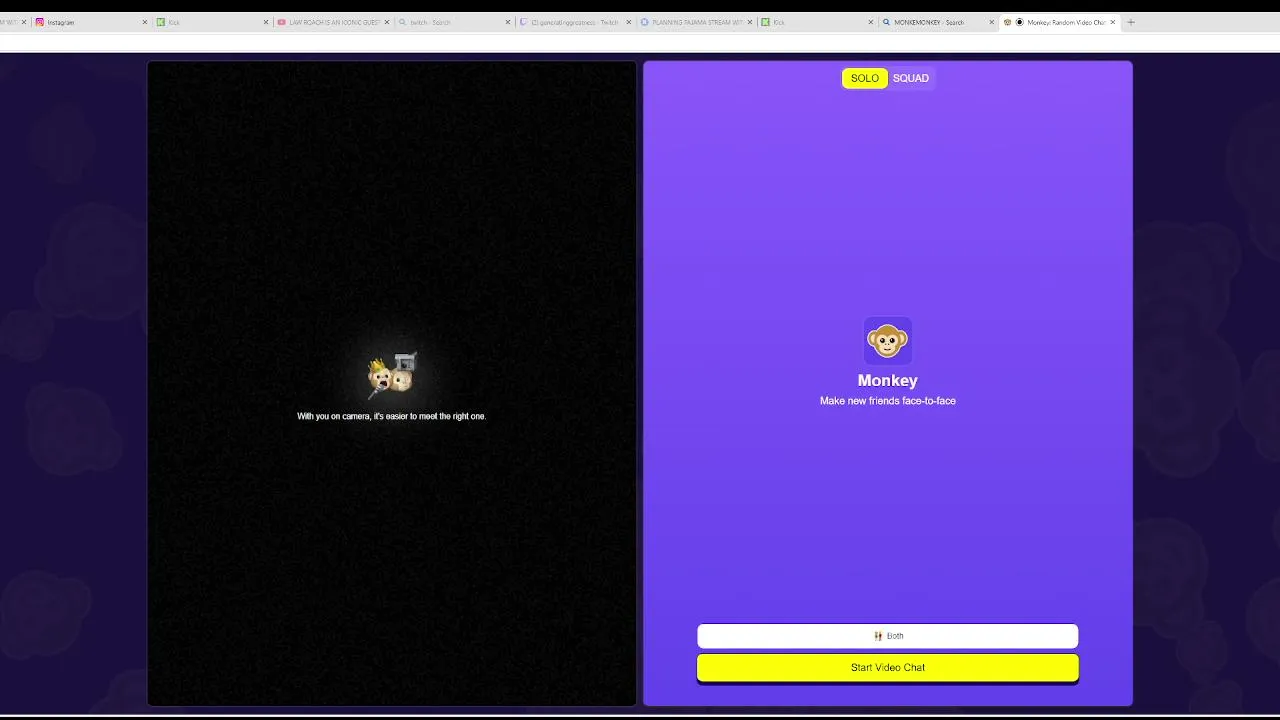Viewport: 1280px width, 720px height.
Task: Click the "Monkey" title heading
Action: tap(888, 380)
